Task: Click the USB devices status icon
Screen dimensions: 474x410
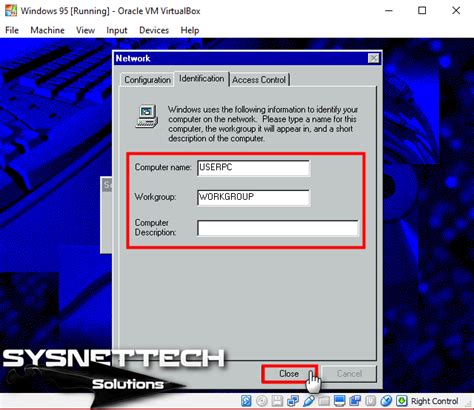Action: [x=309, y=401]
